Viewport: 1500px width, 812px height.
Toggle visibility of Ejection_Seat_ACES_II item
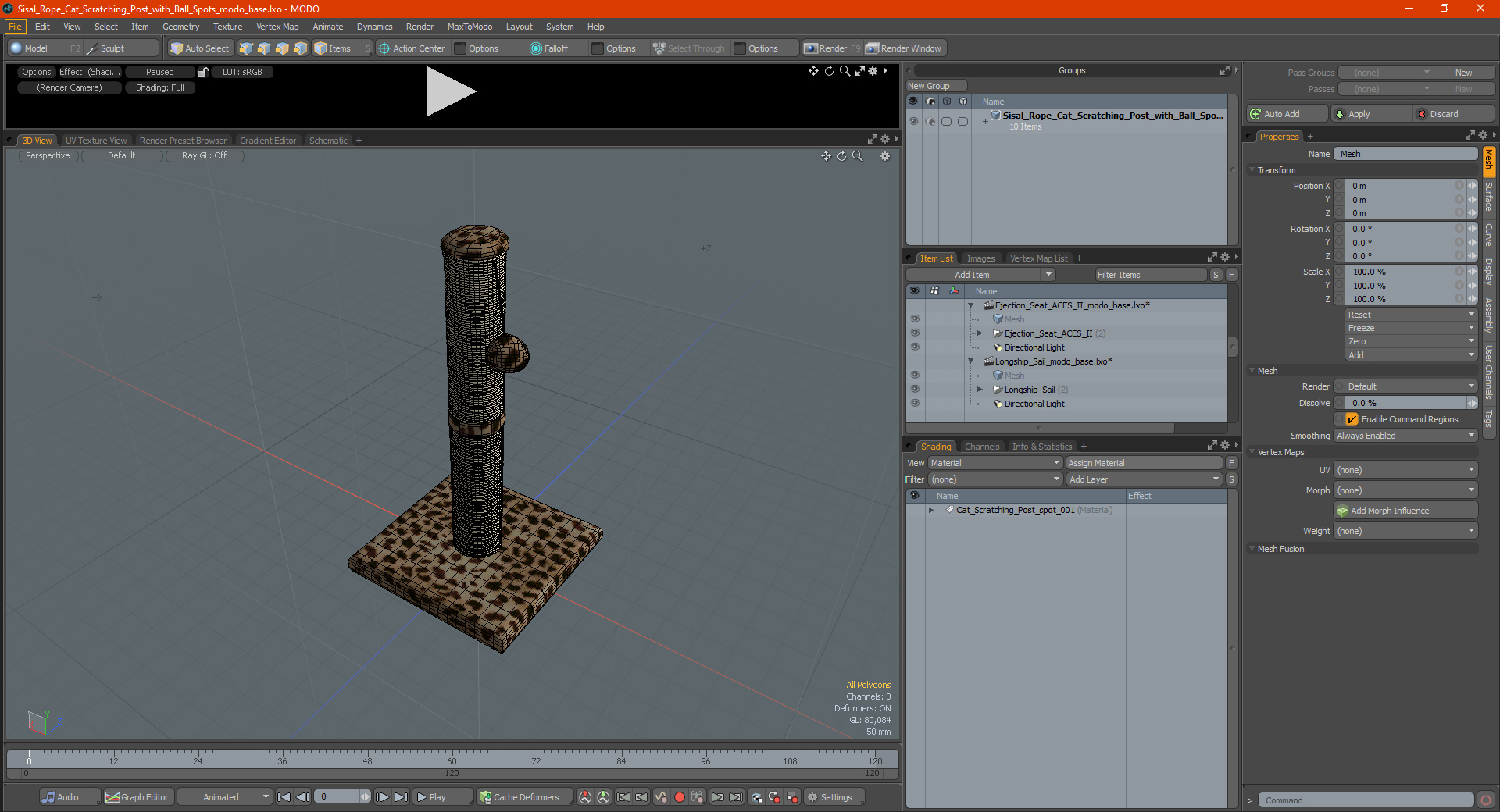pyautogui.click(x=915, y=333)
